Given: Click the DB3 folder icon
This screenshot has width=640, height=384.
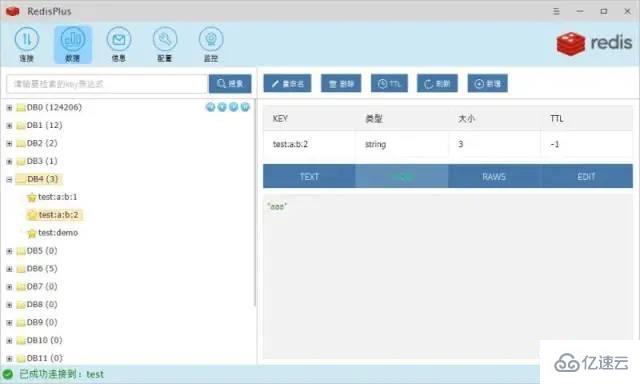Looking at the screenshot, I should pos(21,162).
